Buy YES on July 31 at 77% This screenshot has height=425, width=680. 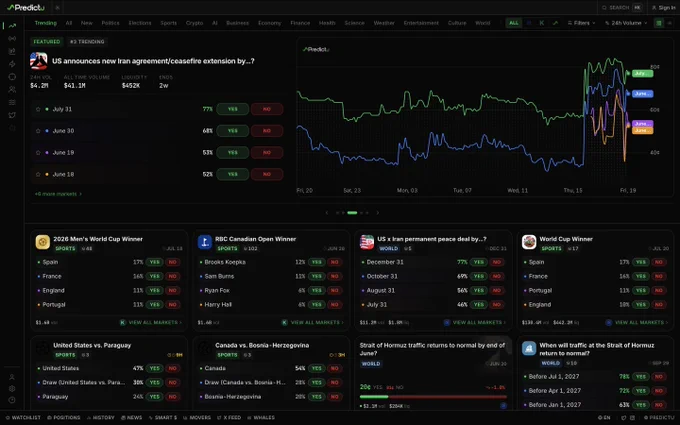[233, 109]
